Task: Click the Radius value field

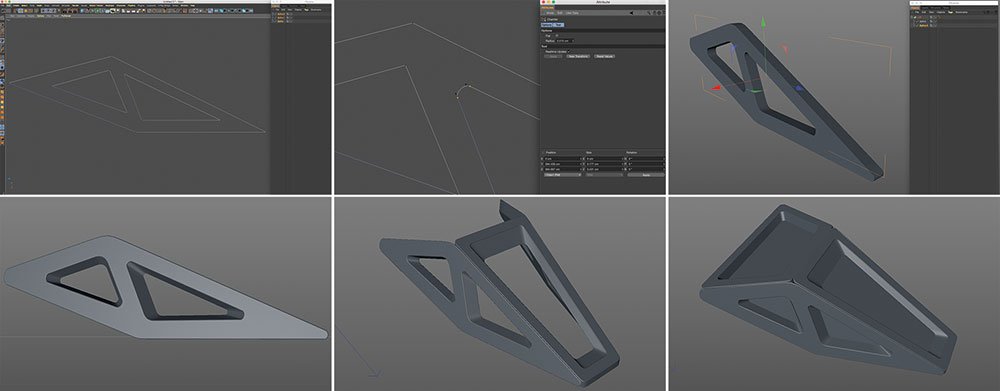Action: [564, 41]
